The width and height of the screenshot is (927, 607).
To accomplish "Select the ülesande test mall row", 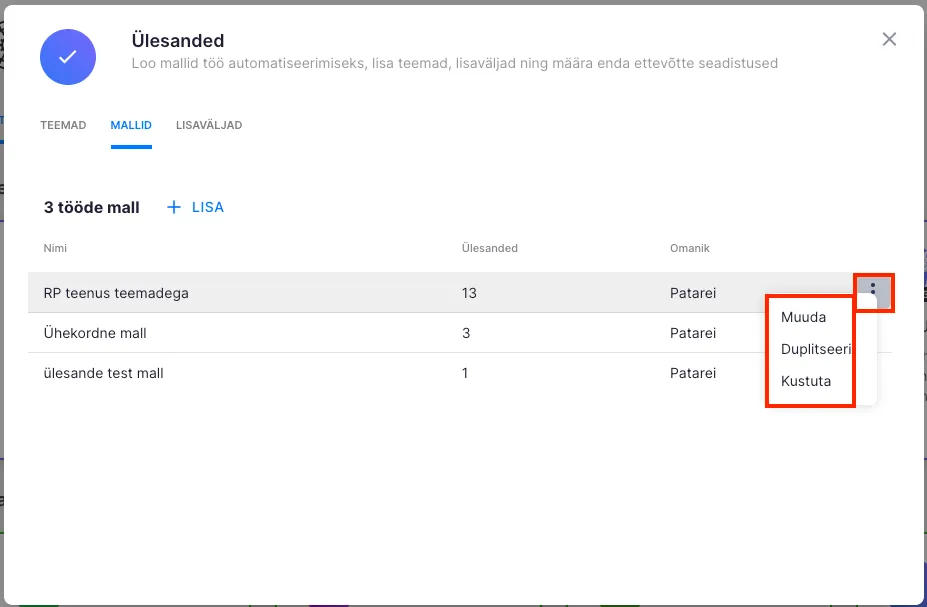I will [x=103, y=373].
